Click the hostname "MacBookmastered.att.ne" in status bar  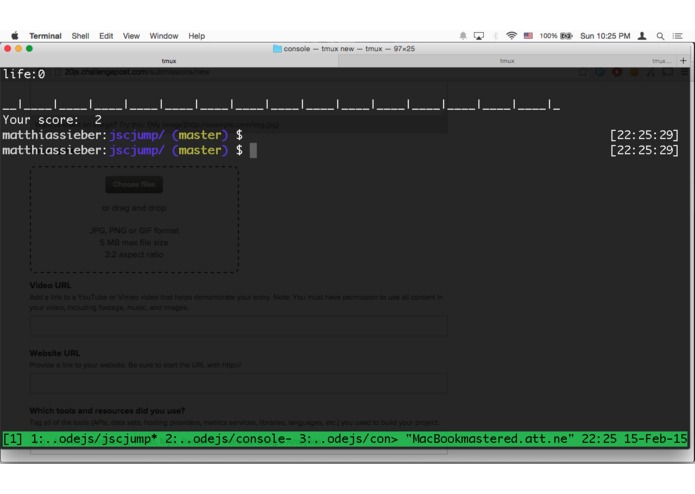[490, 439]
